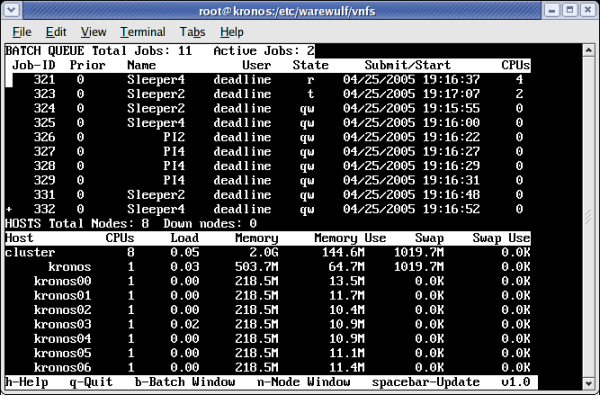This screenshot has width=600, height=395.
Task: Select job ID 327
Action: (x=44, y=152)
